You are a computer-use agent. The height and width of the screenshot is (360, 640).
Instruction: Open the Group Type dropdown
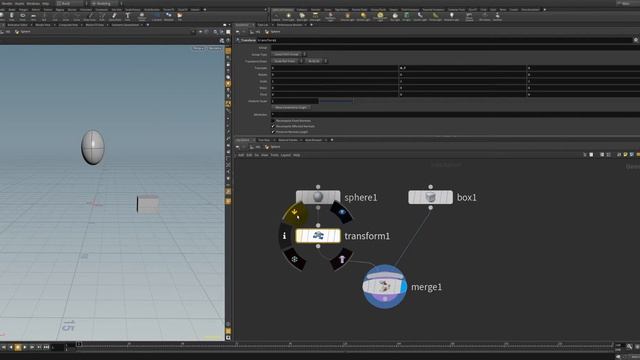[289, 54]
